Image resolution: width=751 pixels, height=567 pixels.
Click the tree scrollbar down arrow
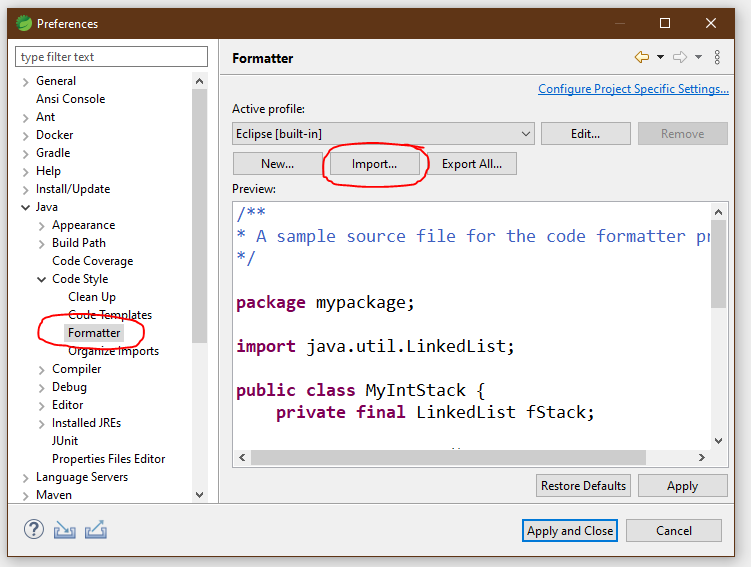(x=200, y=494)
